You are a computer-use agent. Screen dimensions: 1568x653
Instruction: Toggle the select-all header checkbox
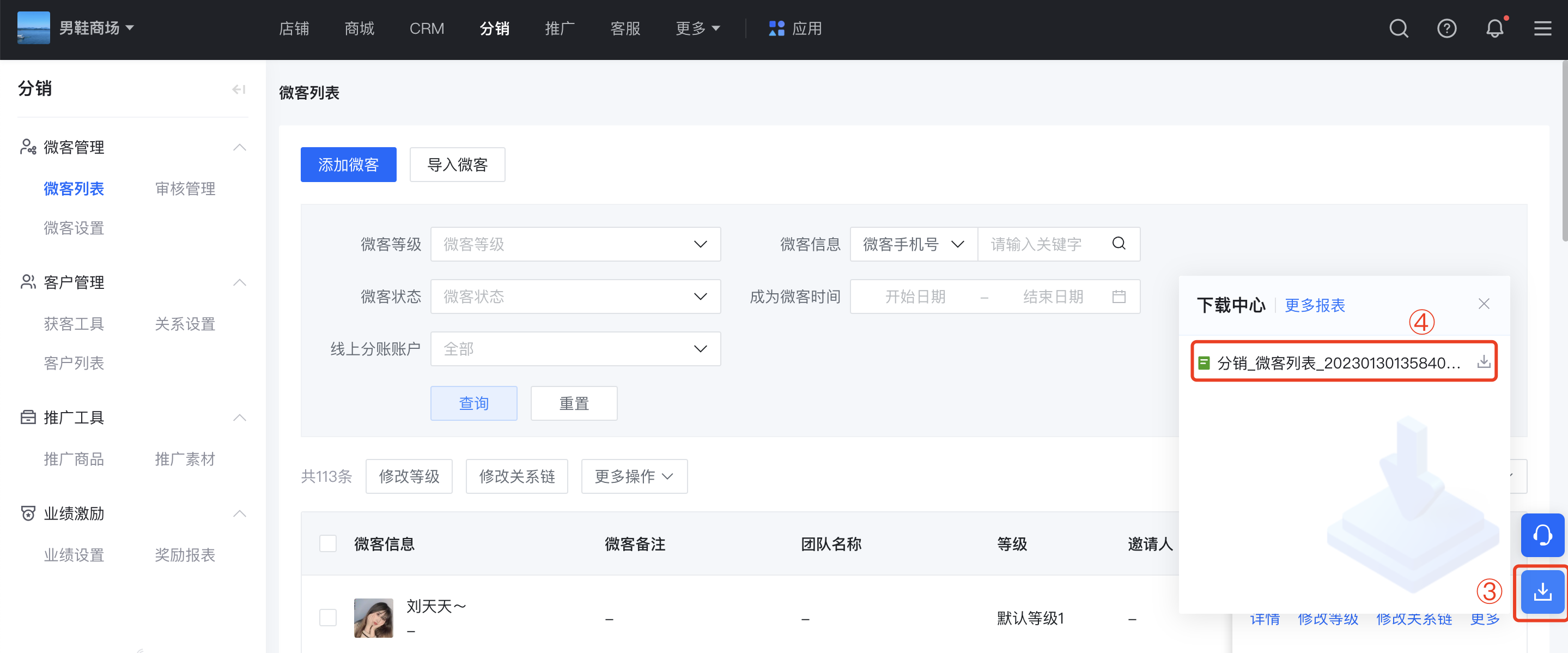coord(328,543)
